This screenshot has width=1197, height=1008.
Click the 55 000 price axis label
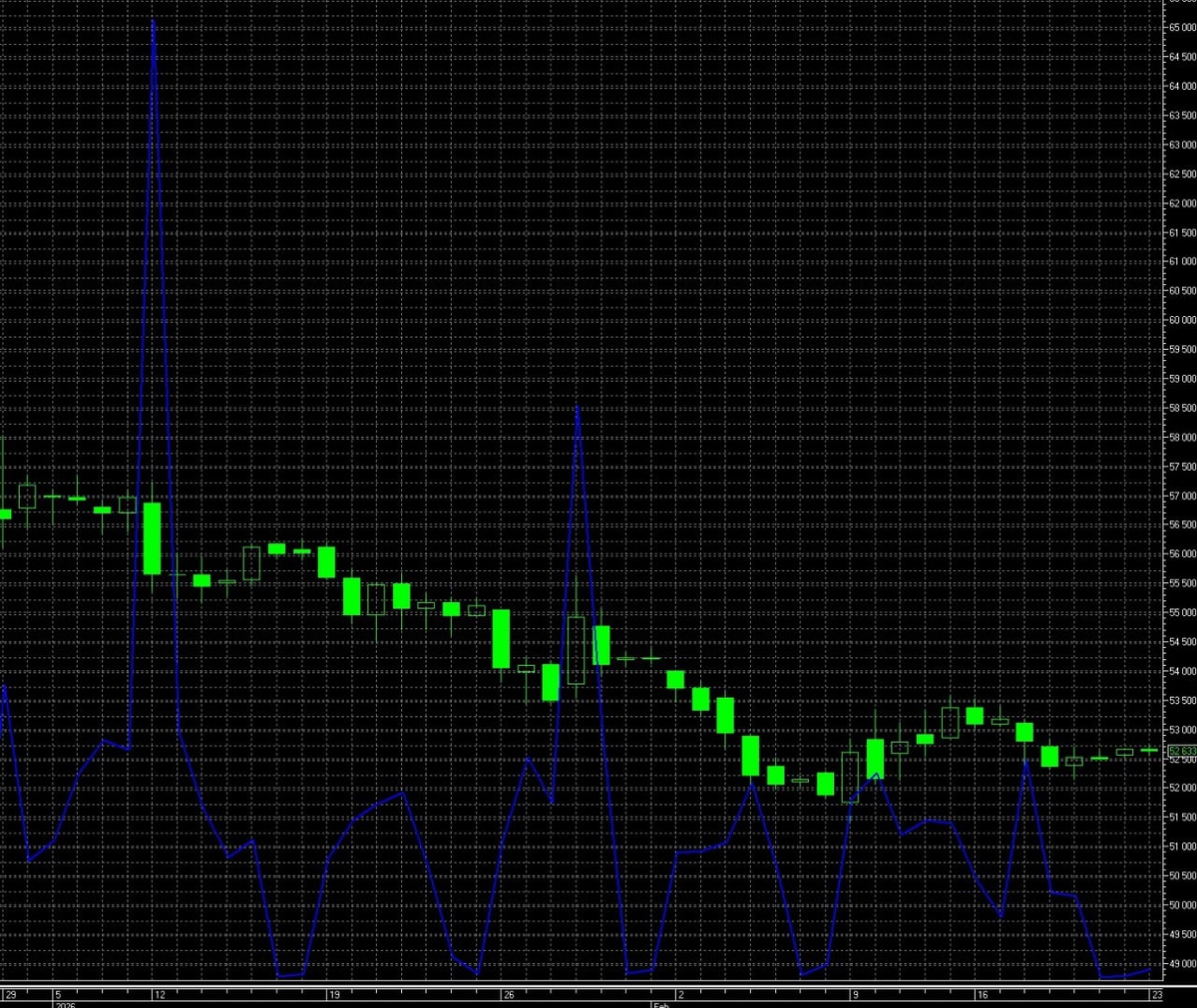coord(1182,613)
